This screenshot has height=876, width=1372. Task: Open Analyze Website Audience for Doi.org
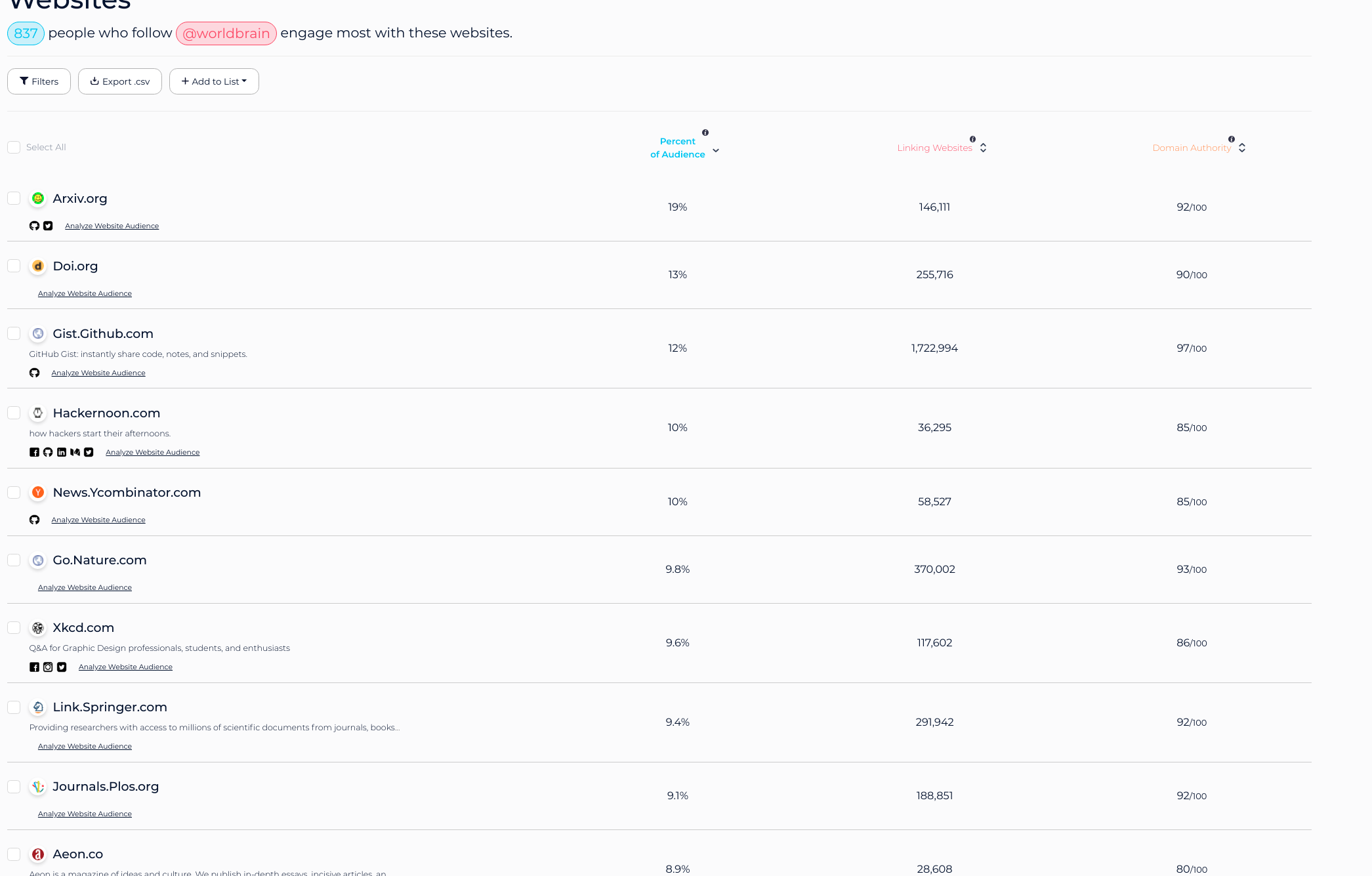coord(85,293)
